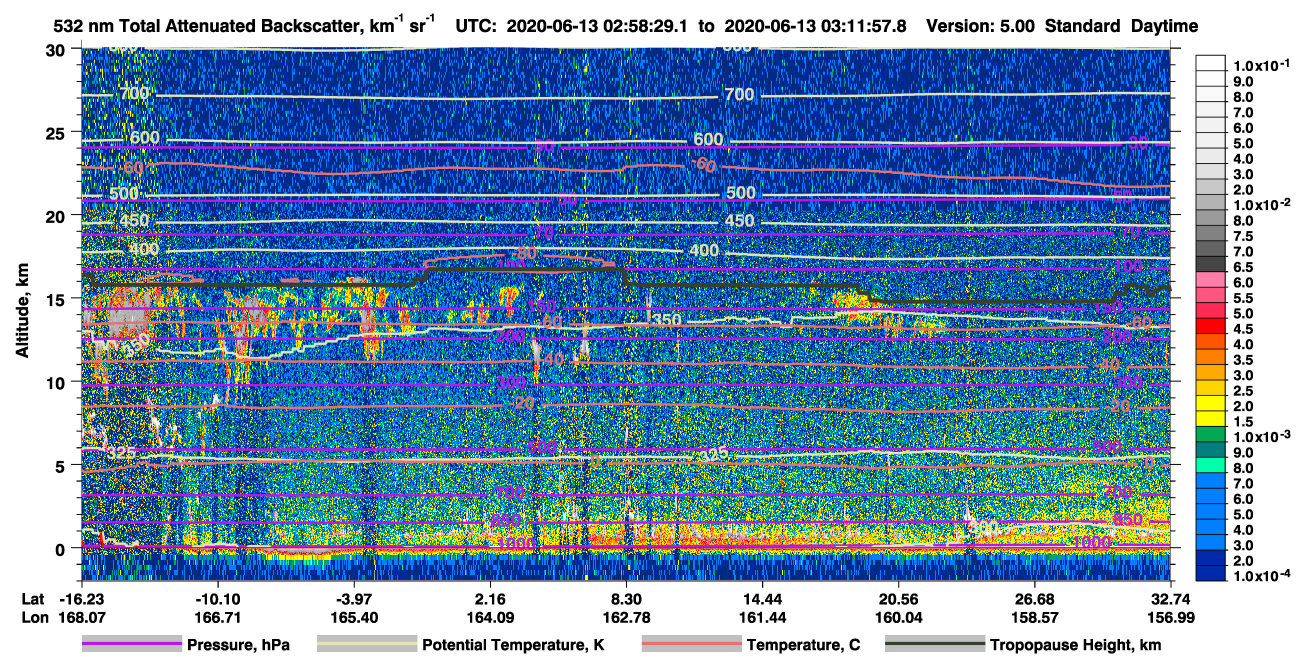Click longitude value '156.99'
This screenshot has width=1300, height=667.
1171,616
